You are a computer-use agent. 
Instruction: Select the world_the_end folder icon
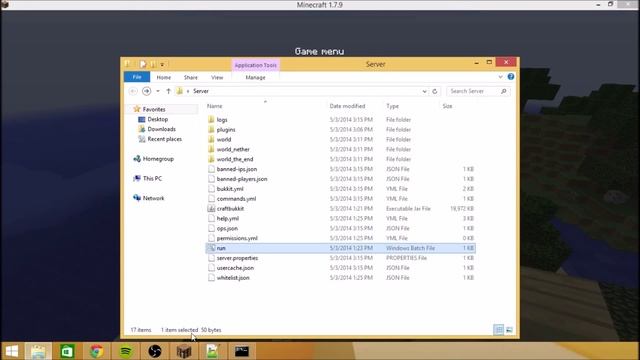tap(211, 159)
